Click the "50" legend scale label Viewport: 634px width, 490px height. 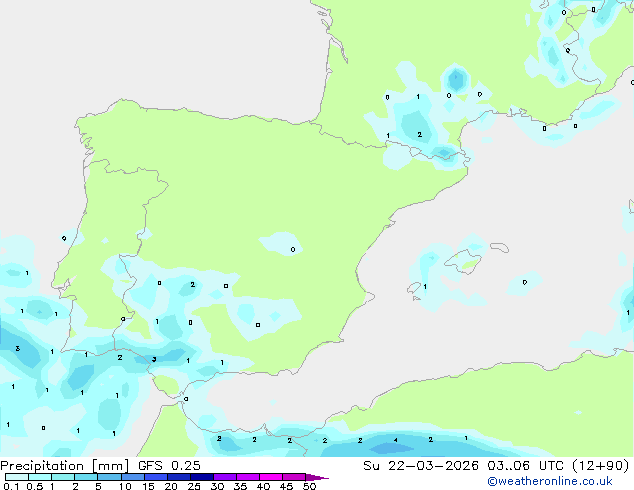coord(309,486)
